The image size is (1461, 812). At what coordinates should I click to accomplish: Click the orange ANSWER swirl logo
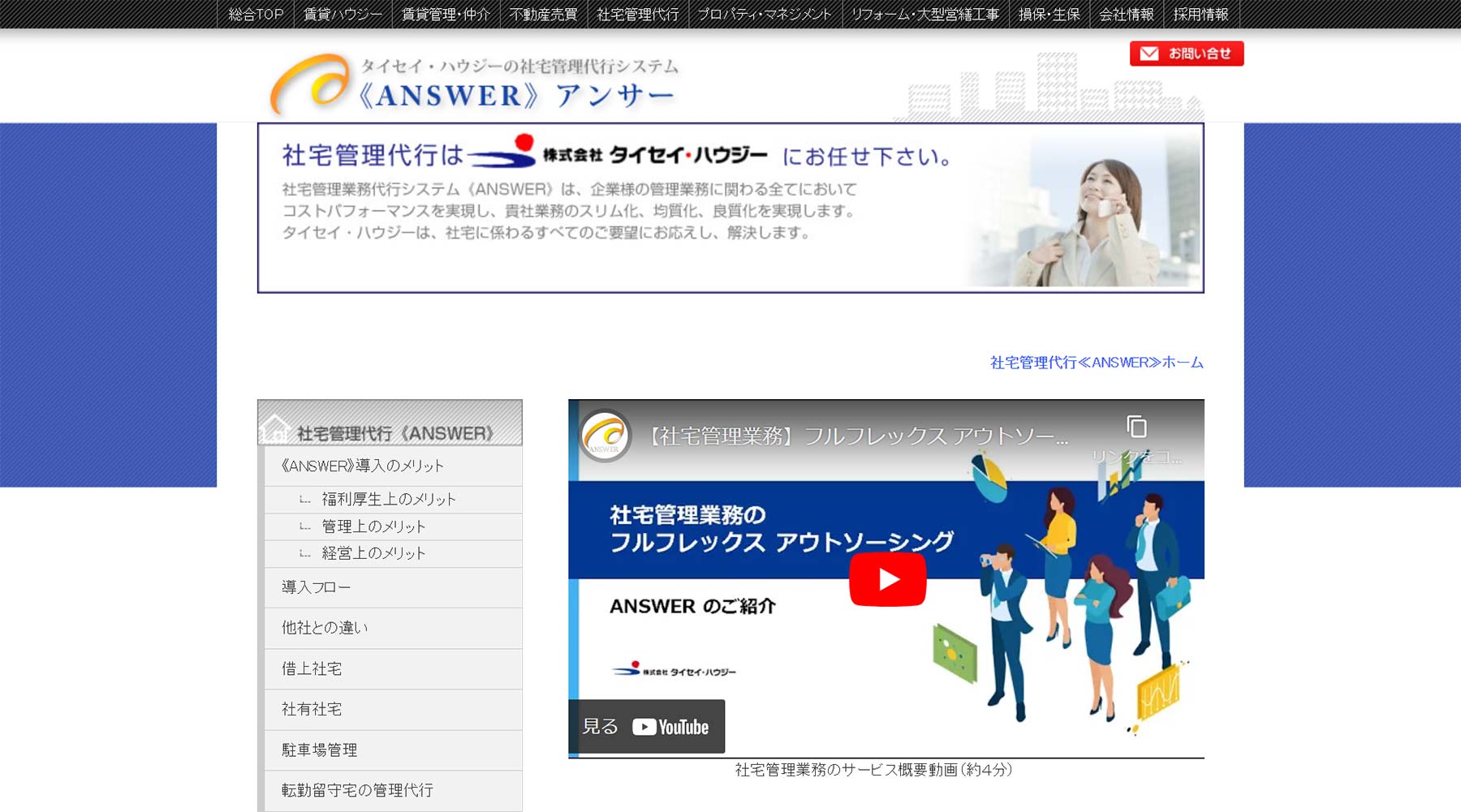(x=309, y=84)
